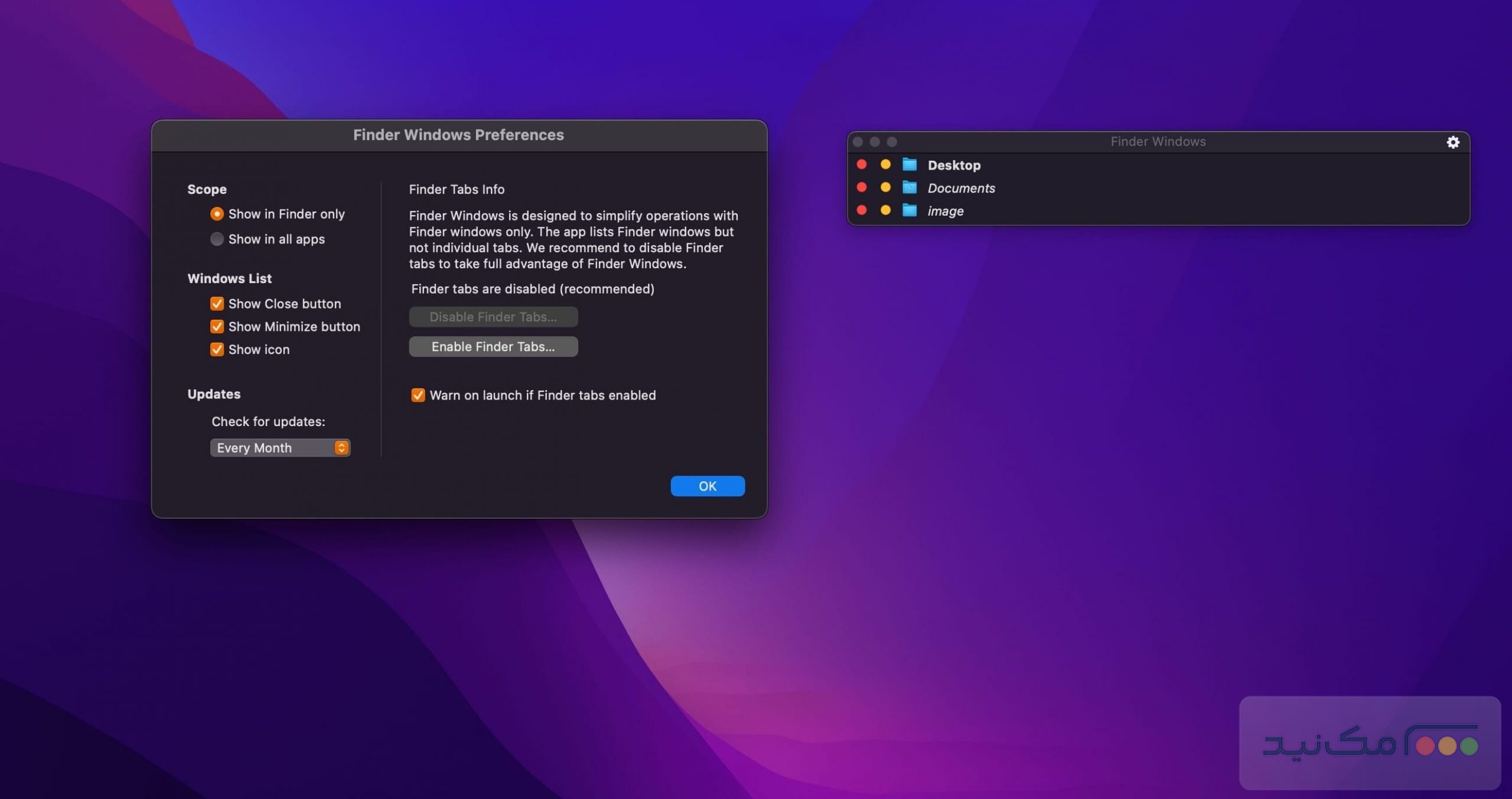Minimize the Desktop window with its yellow dot
The height and width of the screenshot is (799, 1512).
(886, 164)
